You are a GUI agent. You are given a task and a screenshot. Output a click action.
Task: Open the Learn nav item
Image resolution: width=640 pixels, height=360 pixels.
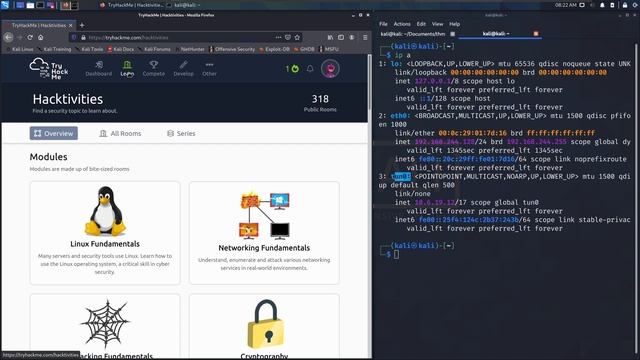[127, 69]
